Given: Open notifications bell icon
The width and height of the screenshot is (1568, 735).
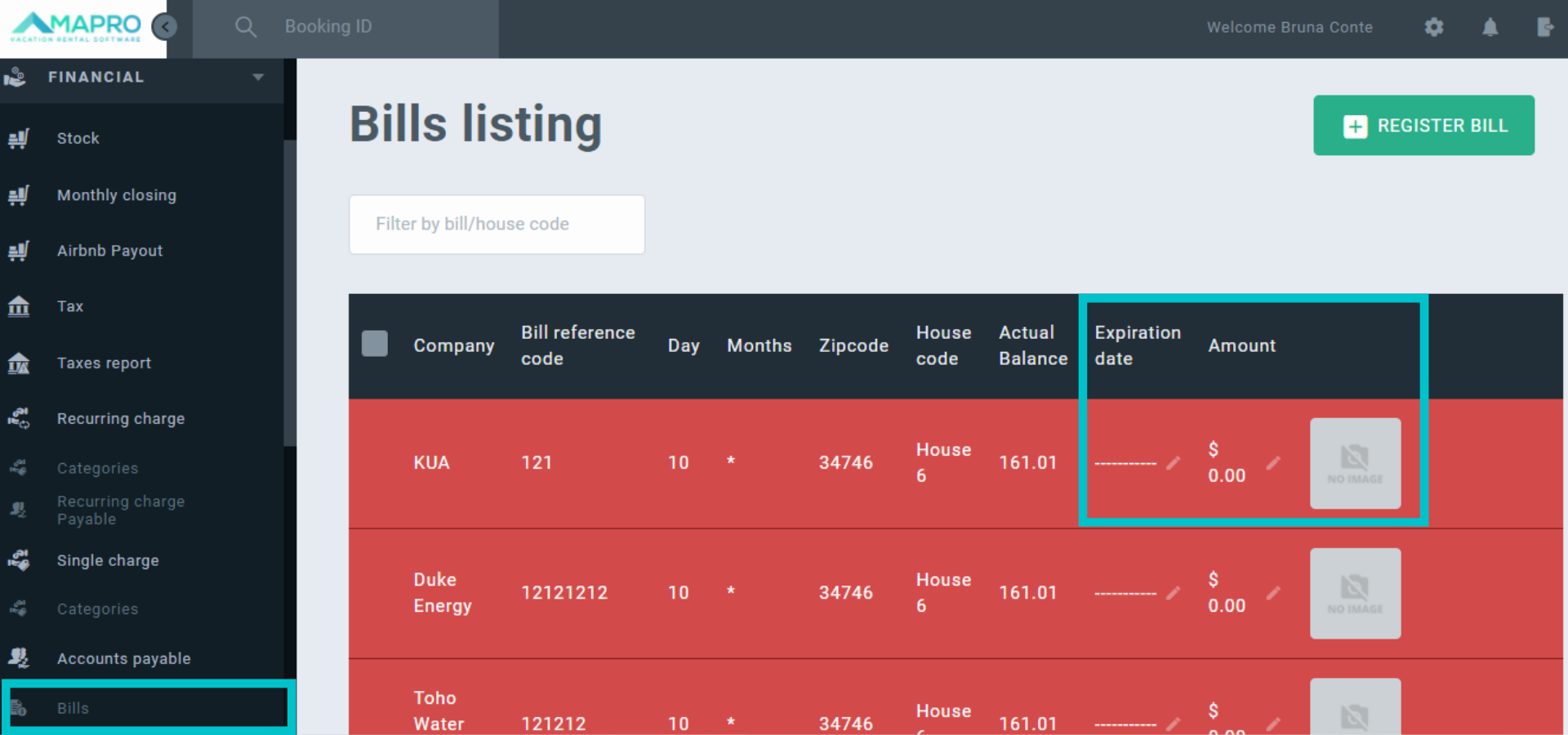Looking at the screenshot, I should point(1490,28).
